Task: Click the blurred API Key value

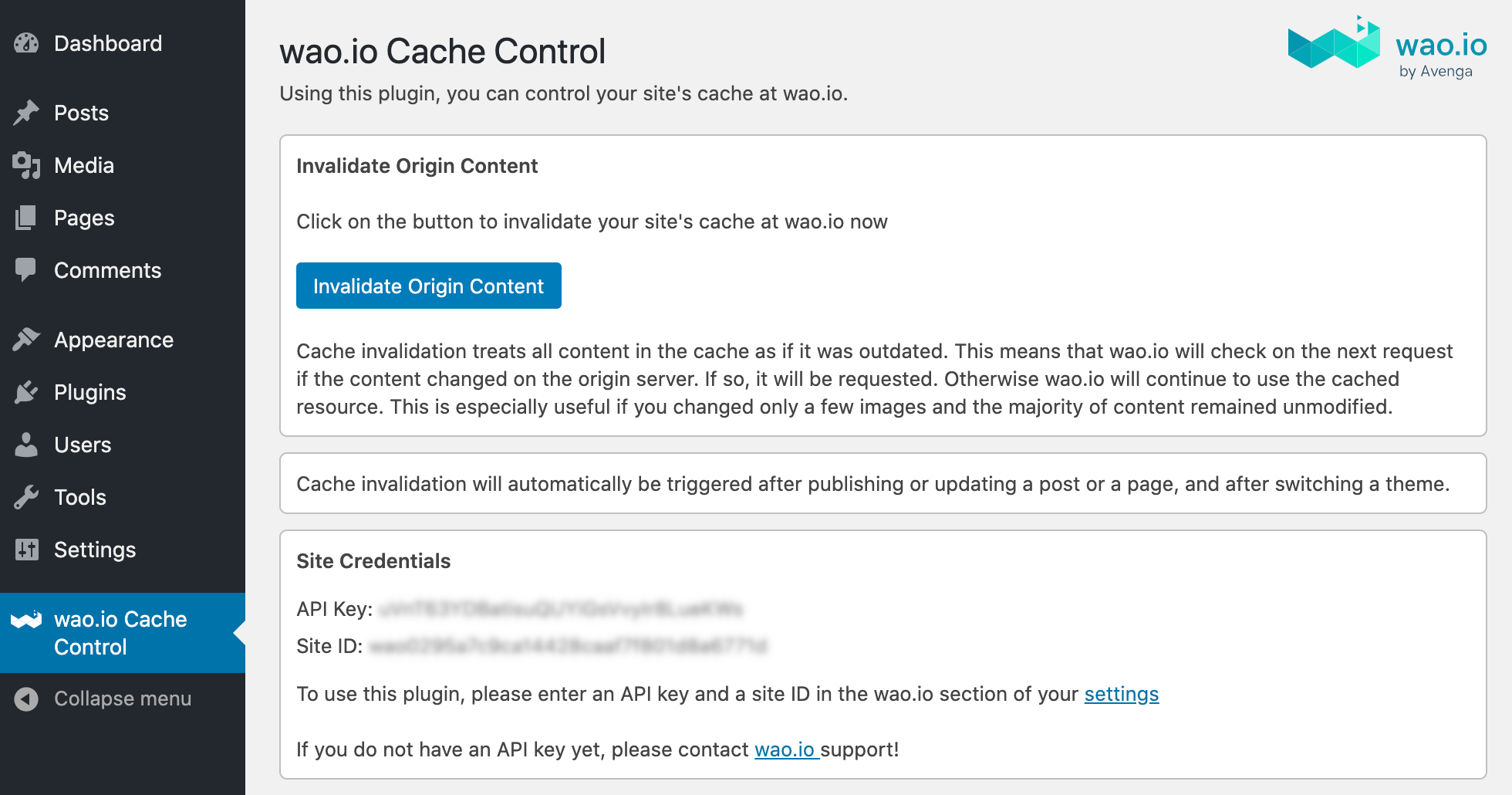Action: (x=561, y=609)
